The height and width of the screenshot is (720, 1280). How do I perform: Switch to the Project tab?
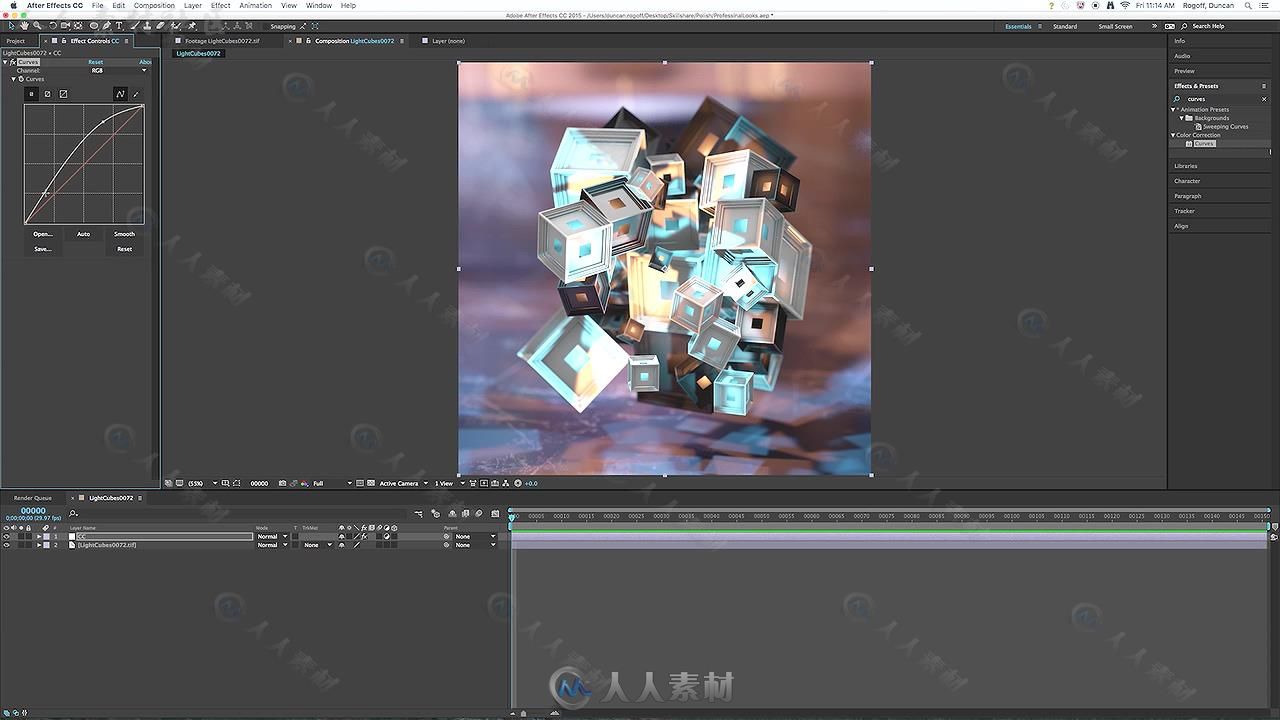[x=16, y=41]
